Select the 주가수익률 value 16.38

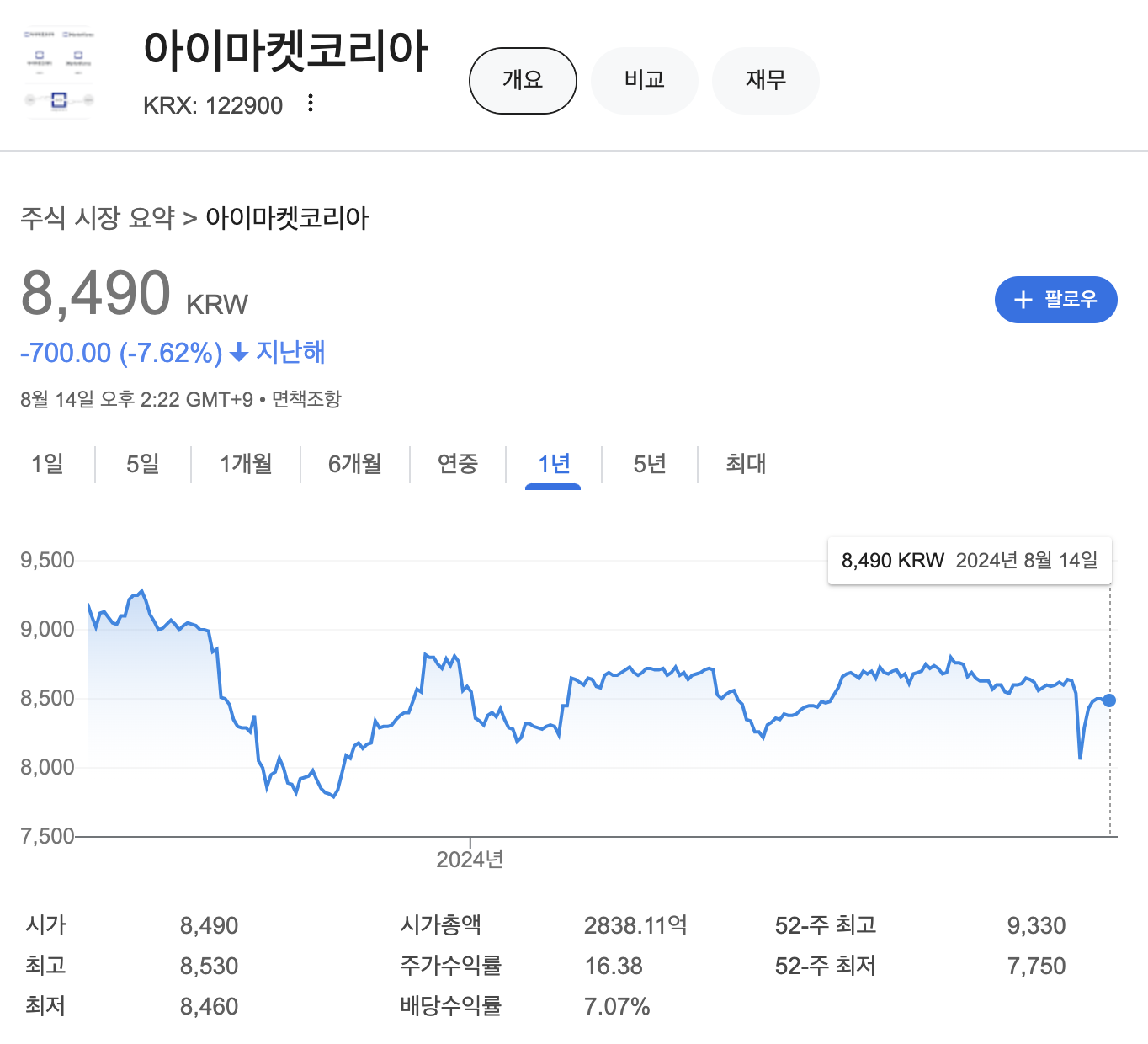pyautogui.click(x=614, y=967)
